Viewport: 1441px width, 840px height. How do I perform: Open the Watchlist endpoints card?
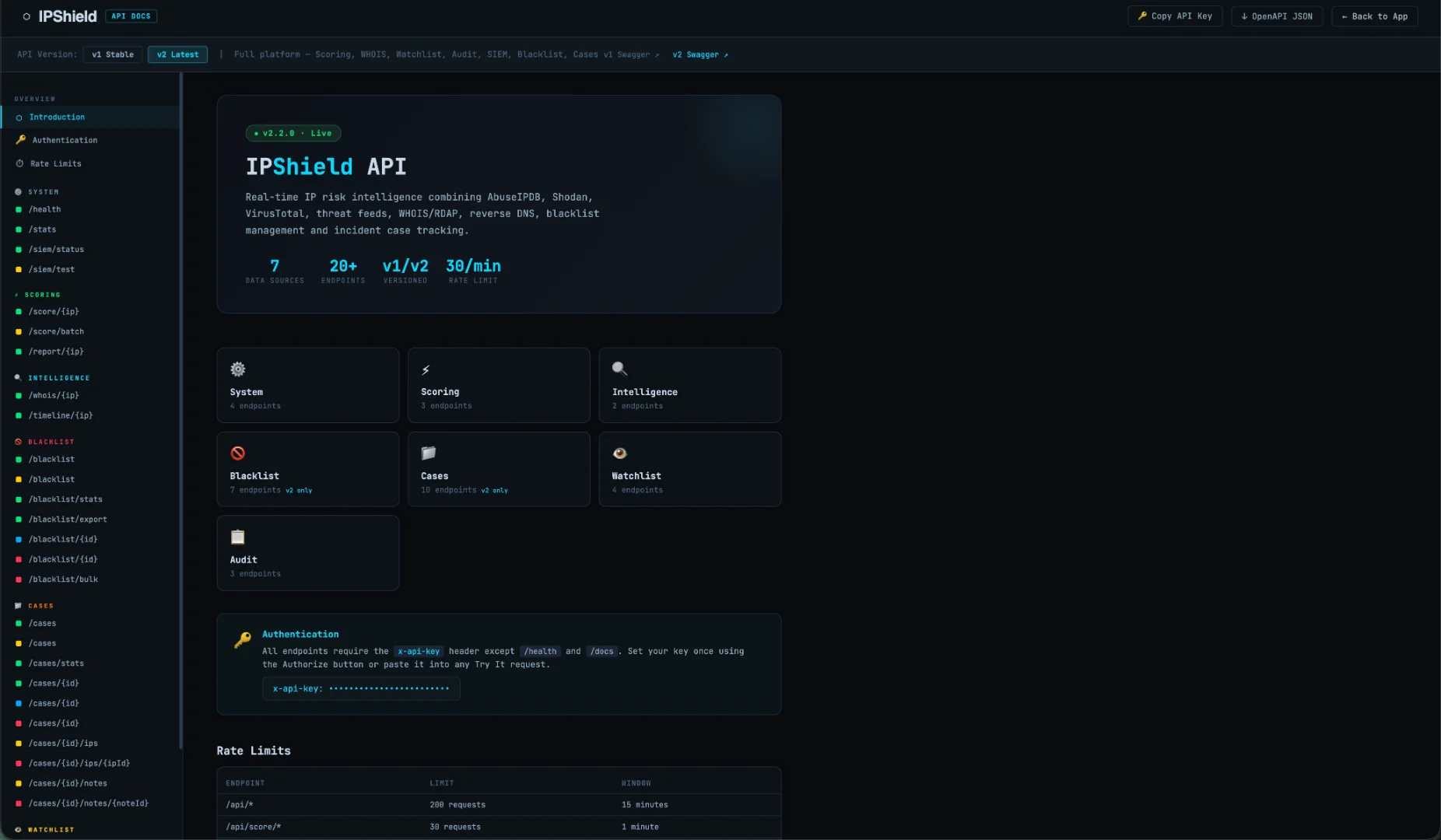click(x=690, y=469)
